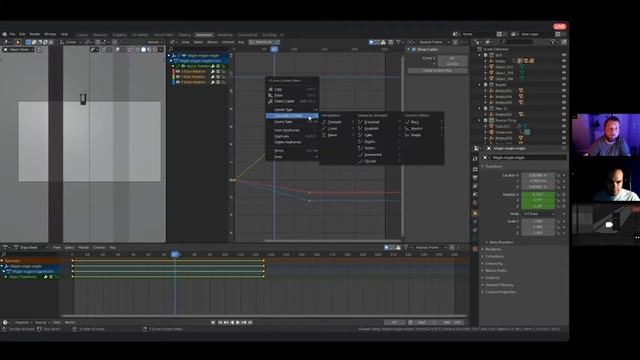
Task: Click the Cursor to Selection button
Action: pyautogui.click(x=437, y=71)
